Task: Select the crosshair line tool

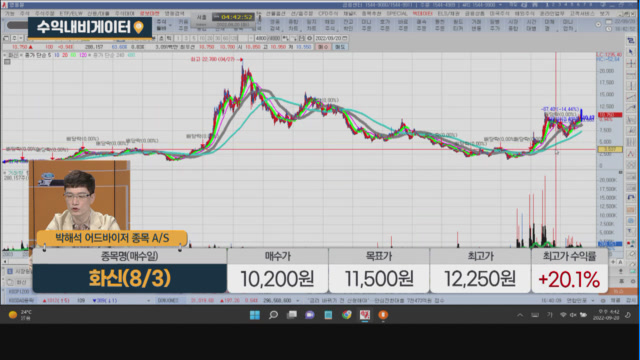Action: tap(631, 63)
